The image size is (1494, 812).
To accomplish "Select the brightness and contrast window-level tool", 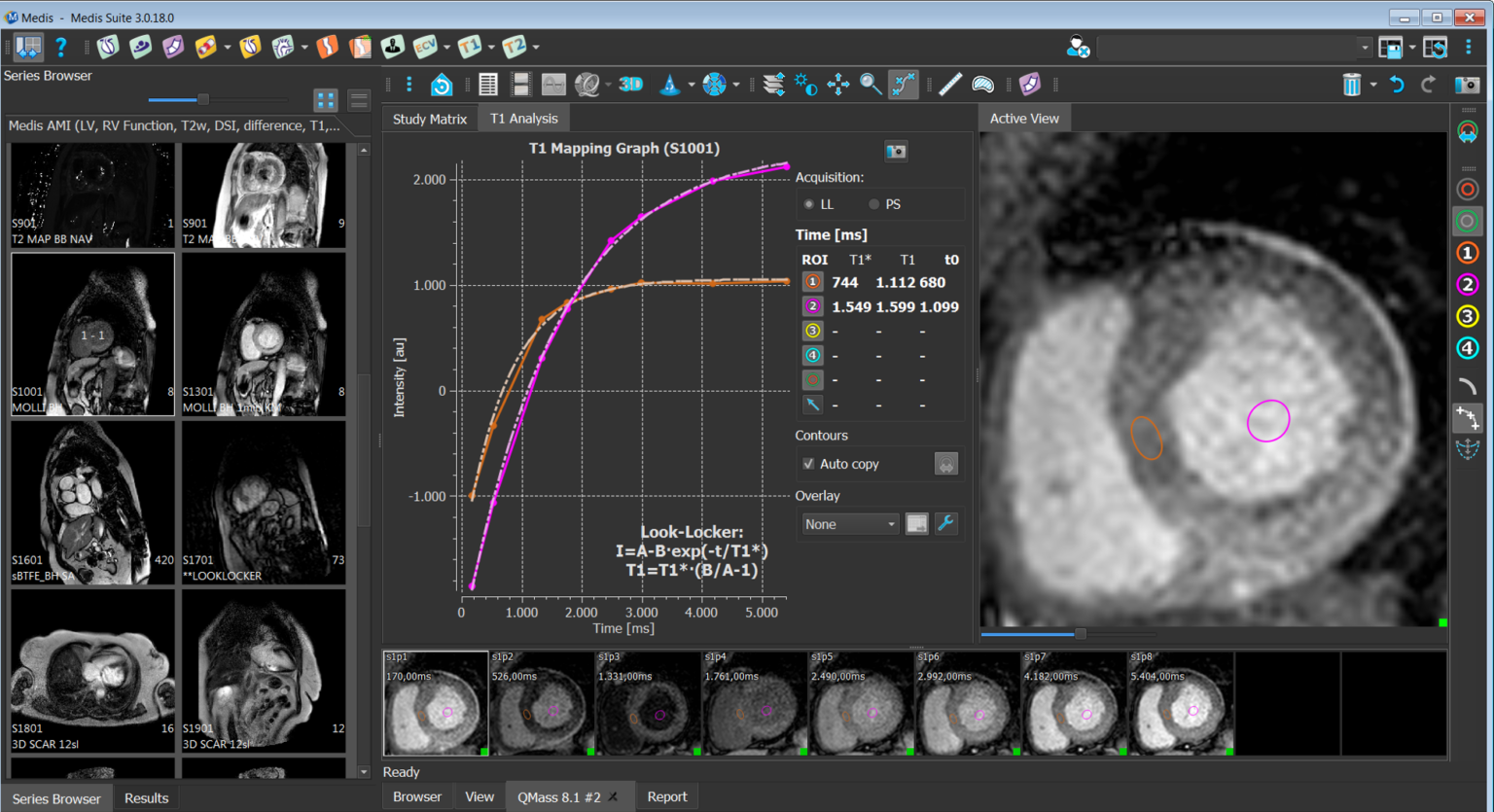I will 805,85.
